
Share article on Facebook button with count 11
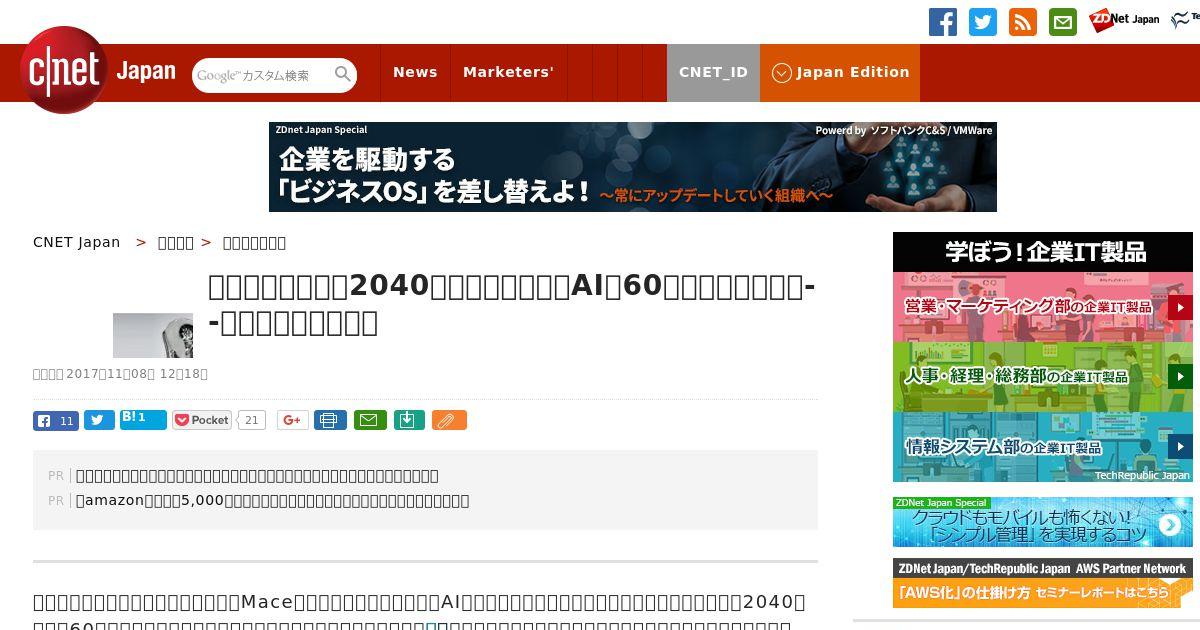click(x=56, y=420)
